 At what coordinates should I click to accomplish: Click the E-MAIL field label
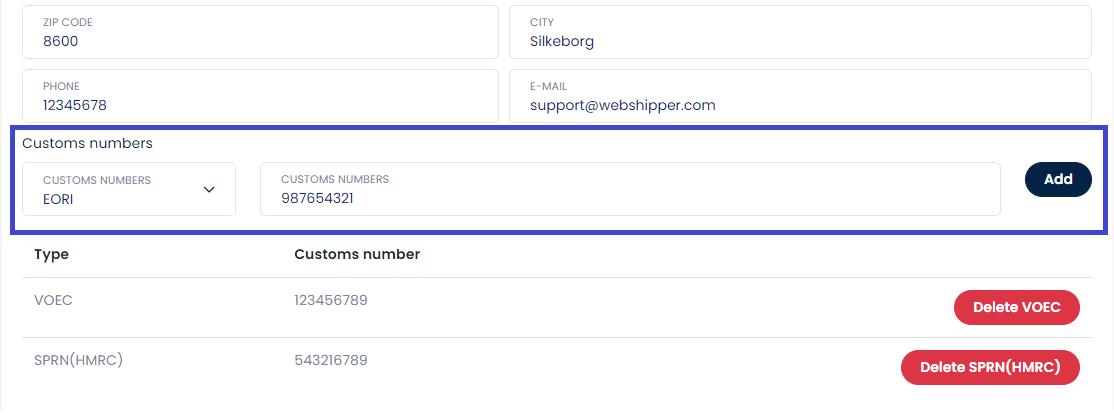click(x=548, y=87)
